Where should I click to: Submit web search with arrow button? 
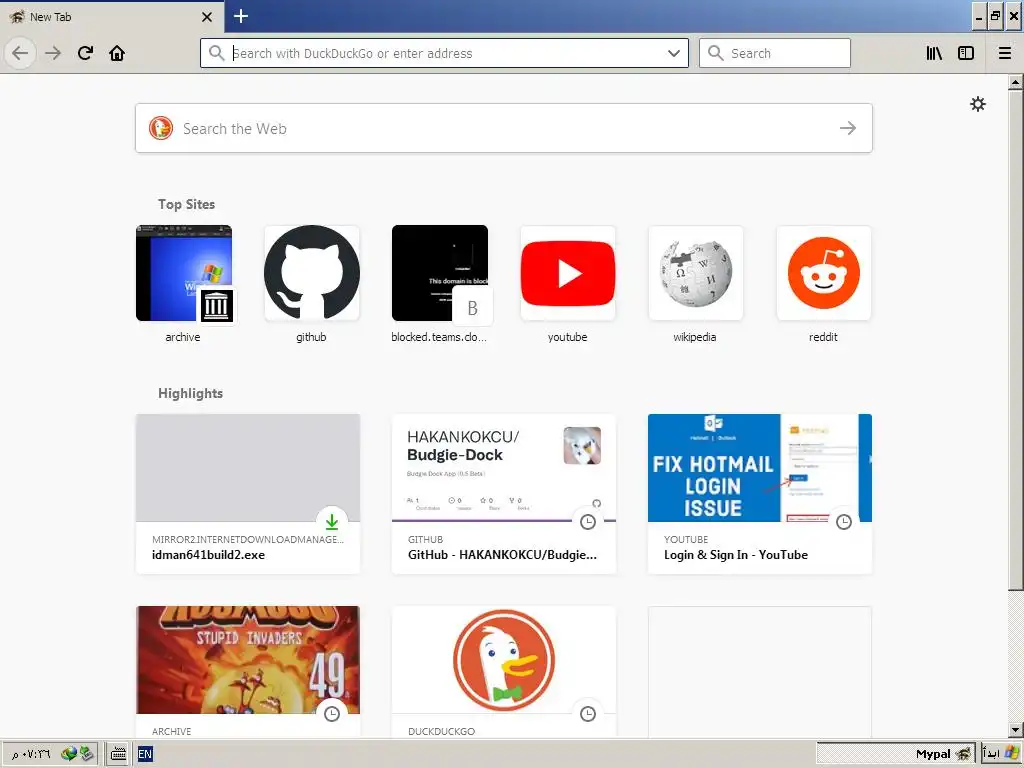coord(848,128)
